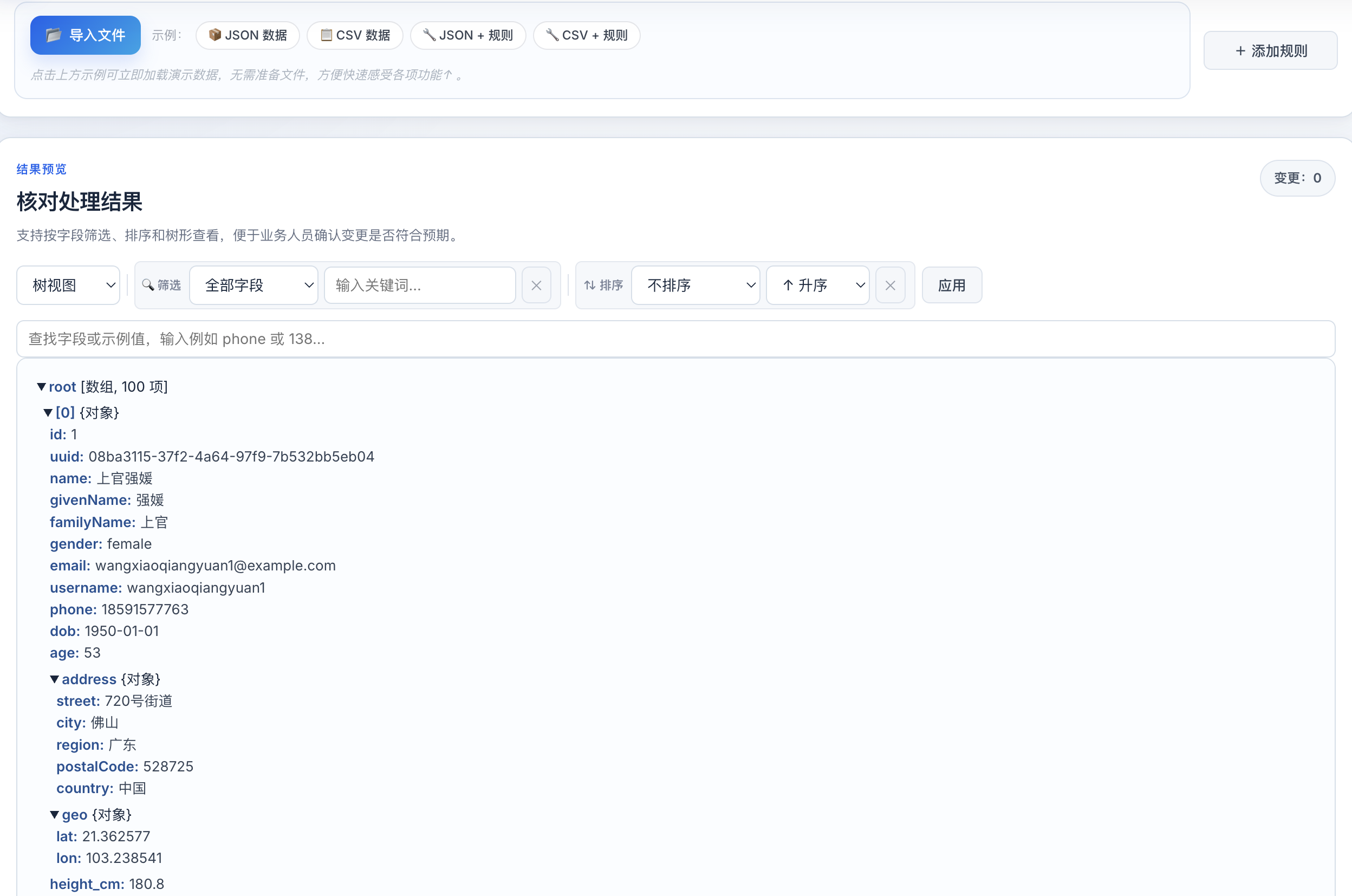Open the 不排序 sort field dropdown
This screenshot has width=1352, height=896.
coord(695,284)
